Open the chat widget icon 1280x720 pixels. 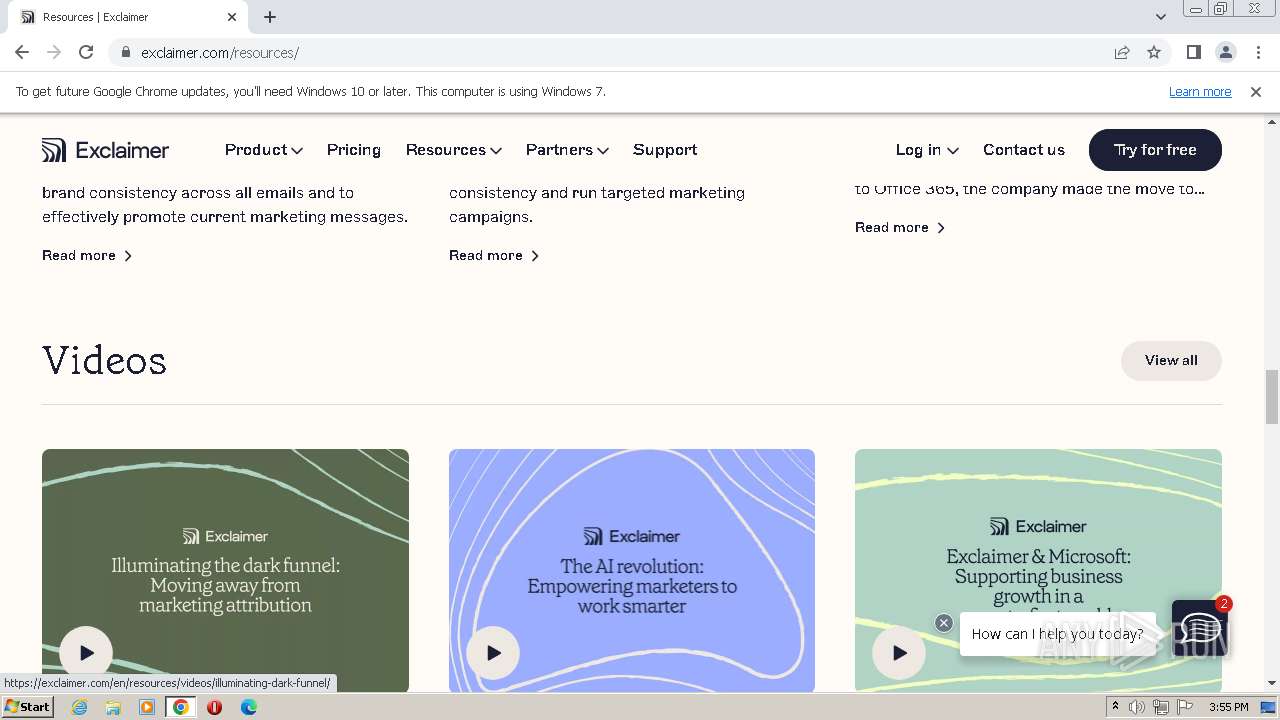1200,628
